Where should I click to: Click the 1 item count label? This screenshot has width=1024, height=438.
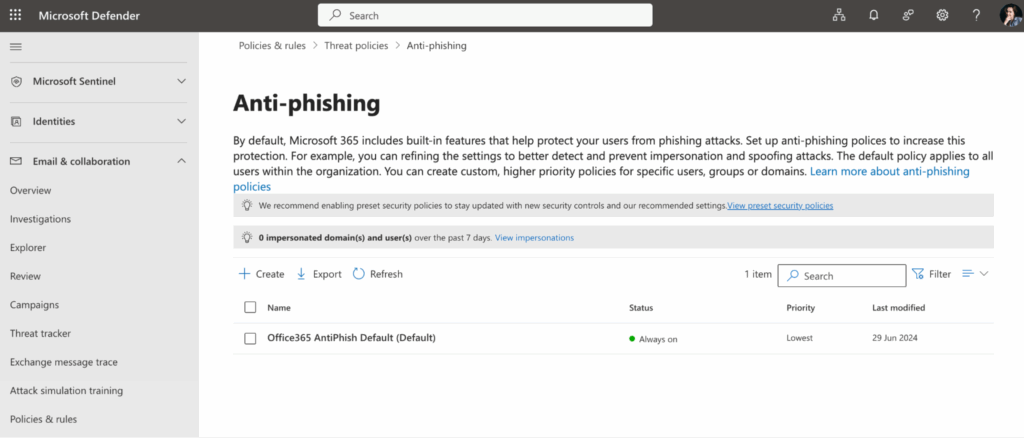(x=758, y=274)
